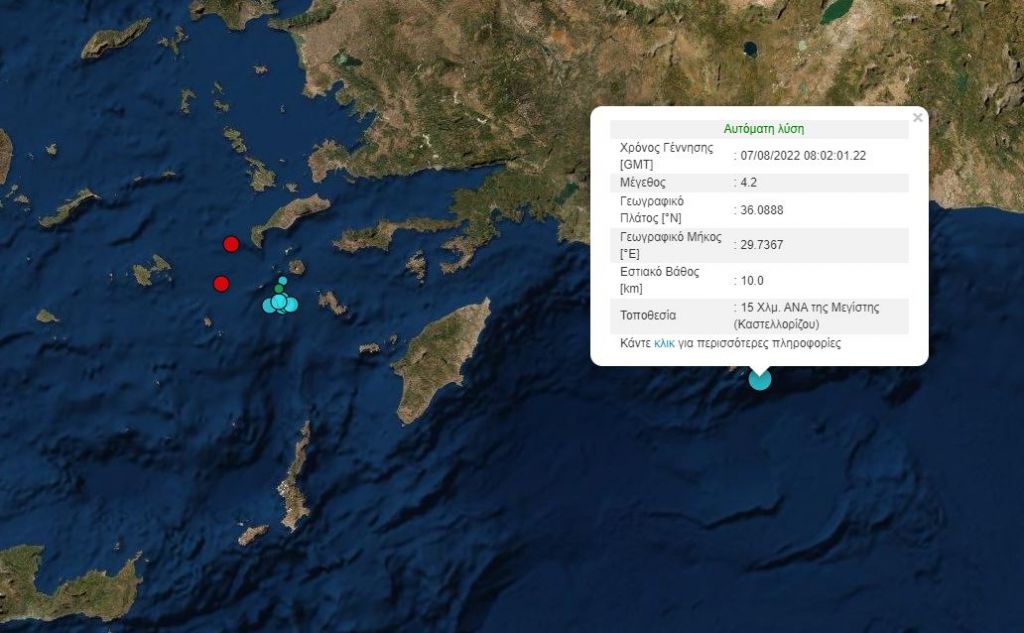
Task: Select the upper red earthquake marker
Action: click(231, 243)
